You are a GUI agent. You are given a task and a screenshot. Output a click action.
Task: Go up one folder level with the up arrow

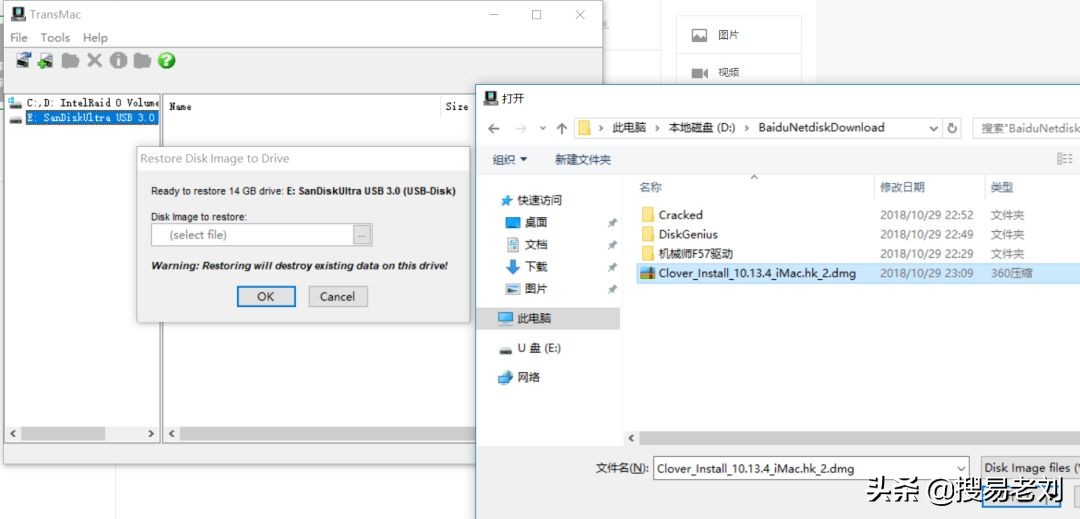[x=561, y=128]
